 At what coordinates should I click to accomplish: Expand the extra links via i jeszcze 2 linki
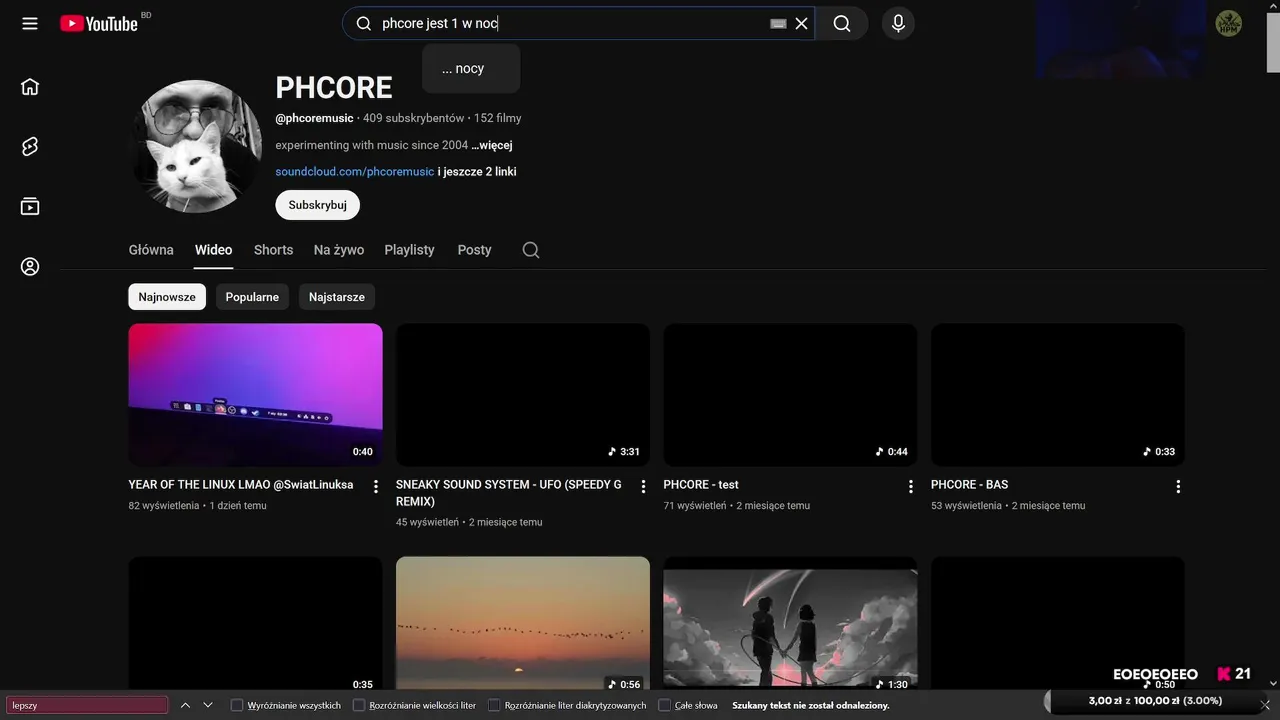point(477,172)
